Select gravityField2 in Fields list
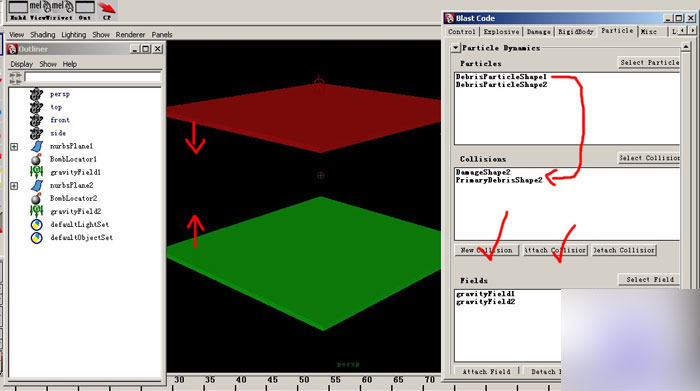The image size is (700, 391). coord(485,302)
